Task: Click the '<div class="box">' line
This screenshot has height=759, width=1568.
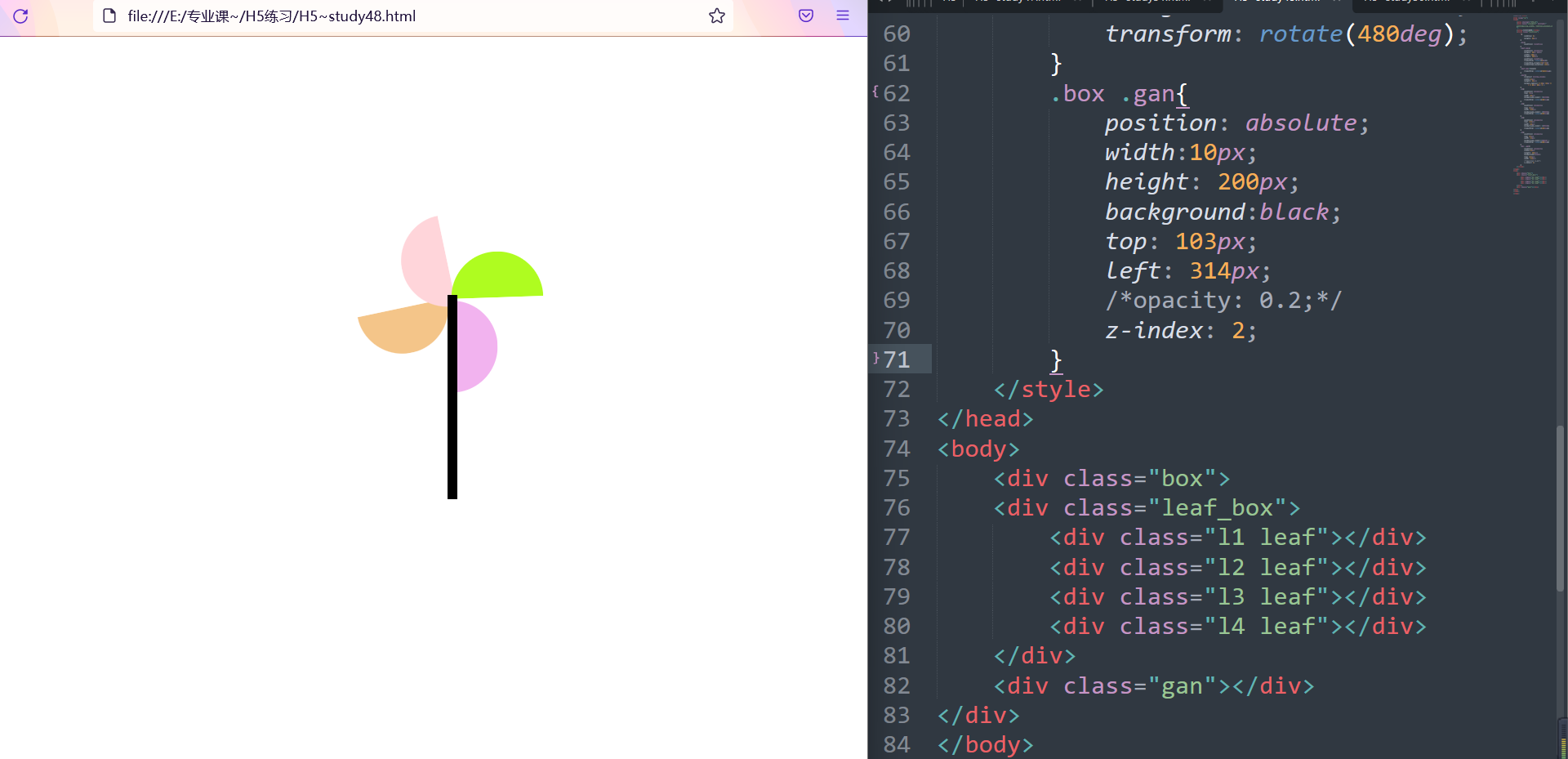Action: tap(1111, 478)
